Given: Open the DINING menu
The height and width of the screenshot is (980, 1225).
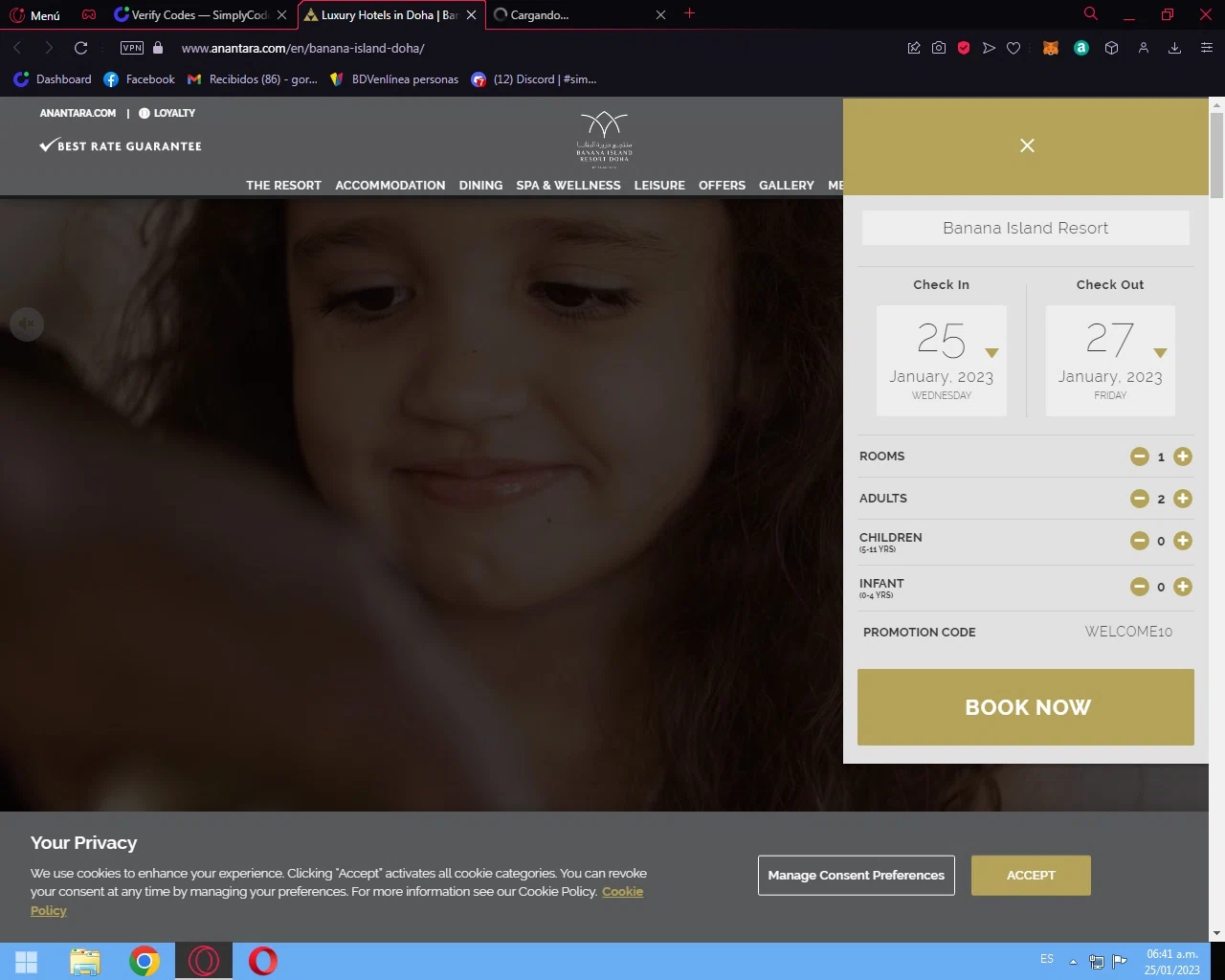Looking at the screenshot, I should (480, 186).
